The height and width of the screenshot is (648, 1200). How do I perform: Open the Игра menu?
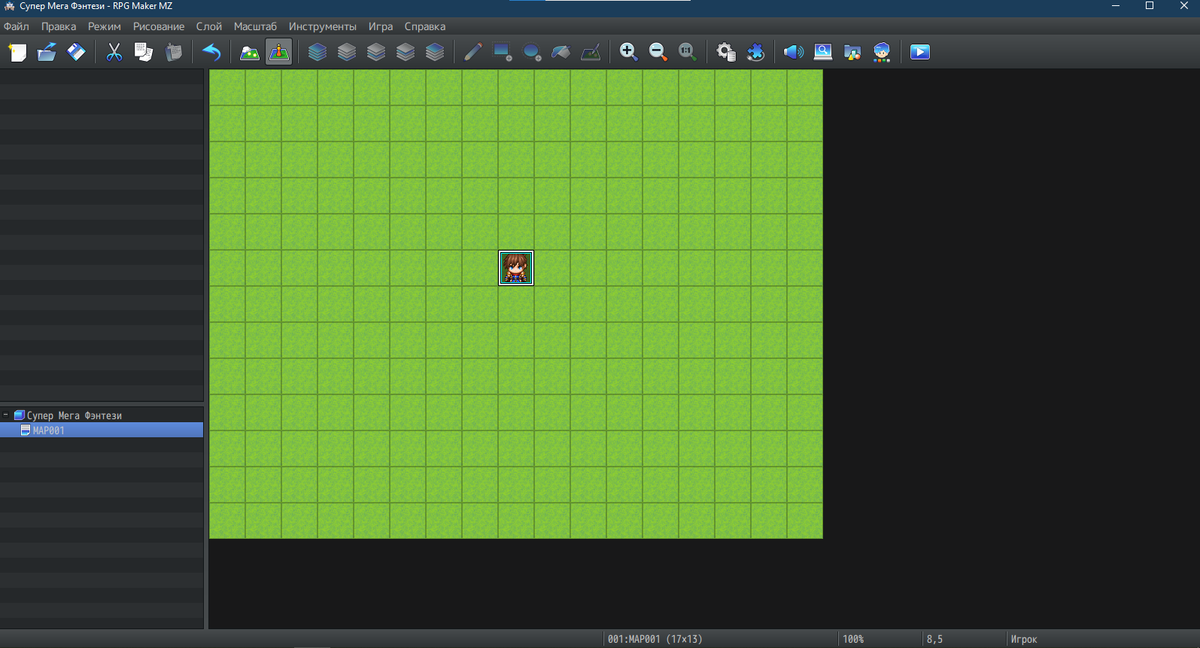point(381,26)
